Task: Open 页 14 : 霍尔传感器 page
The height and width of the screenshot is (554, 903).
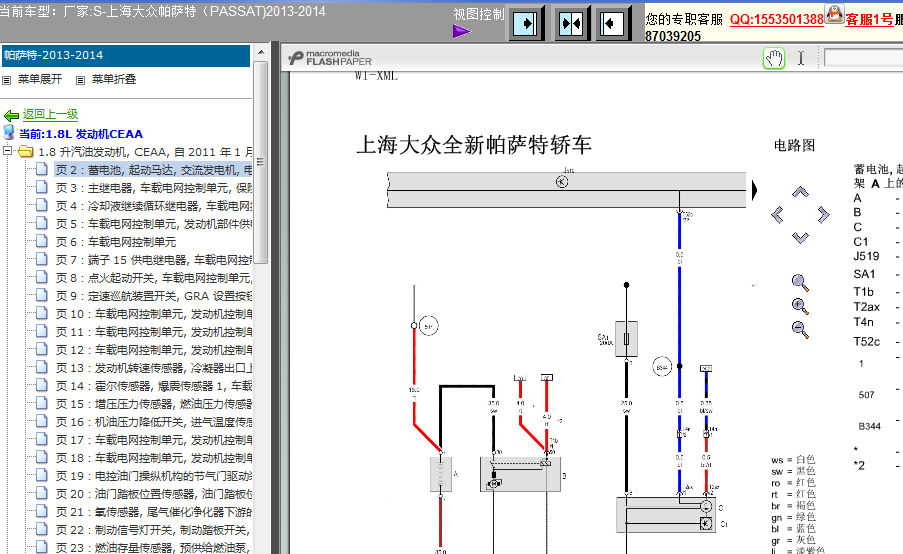Action: coord(153,386)
